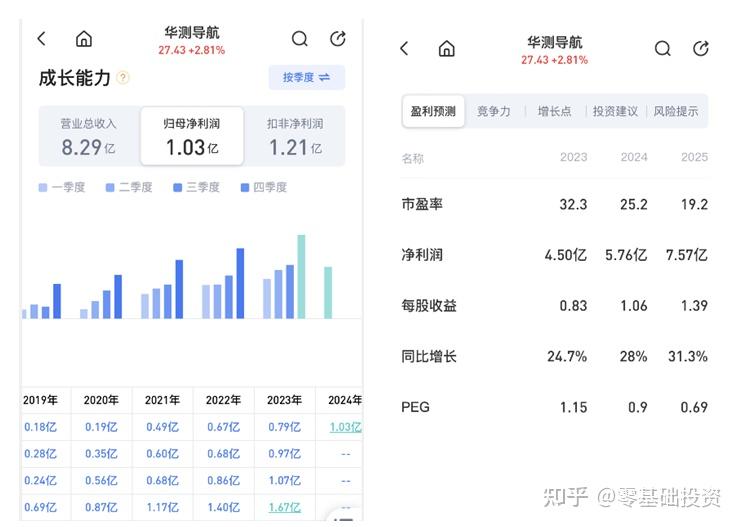Tap the 2024 first-quarter teal bar

click(x=328, y=293)
